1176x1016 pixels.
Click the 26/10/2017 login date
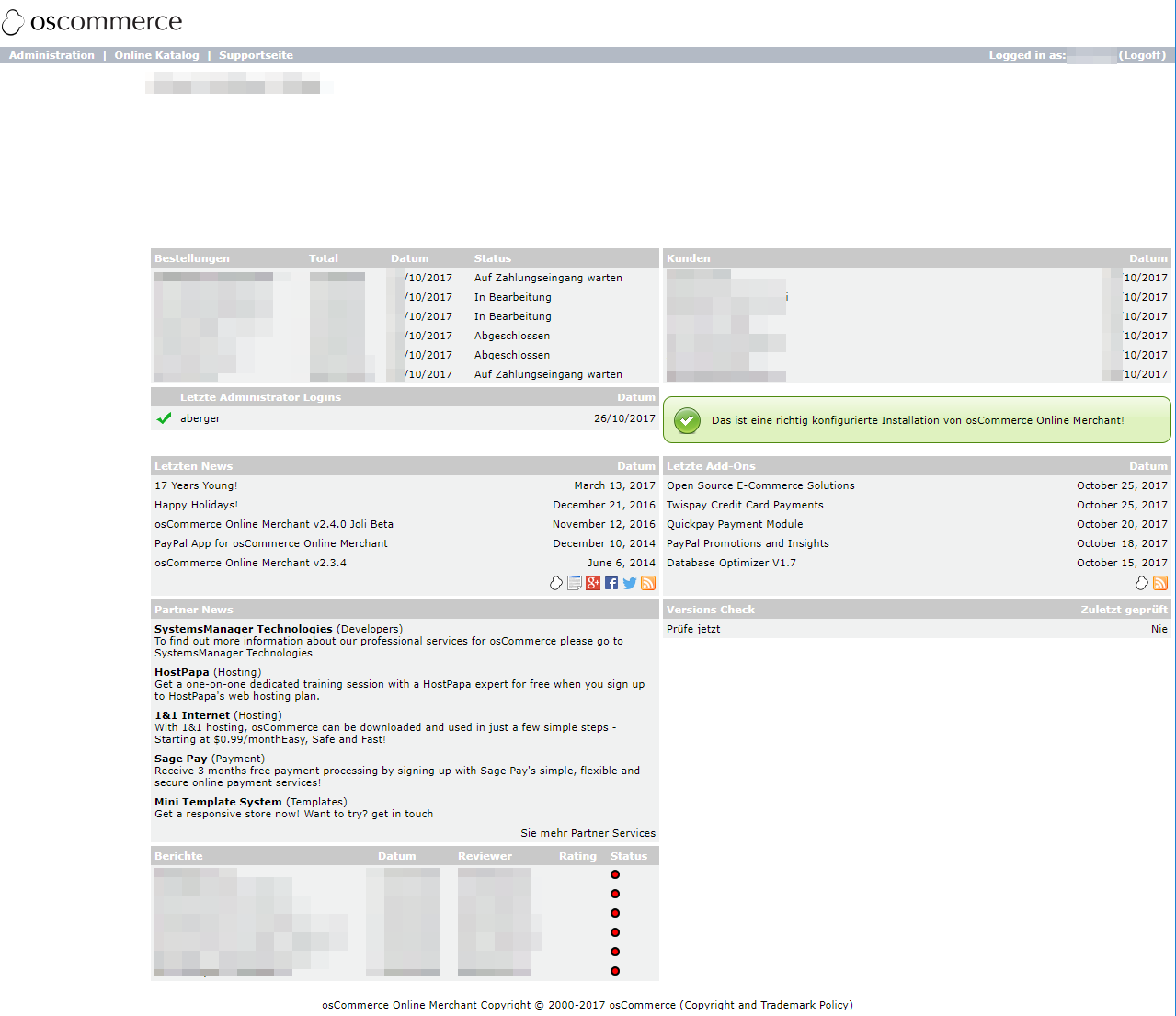(x=624, y=418)
